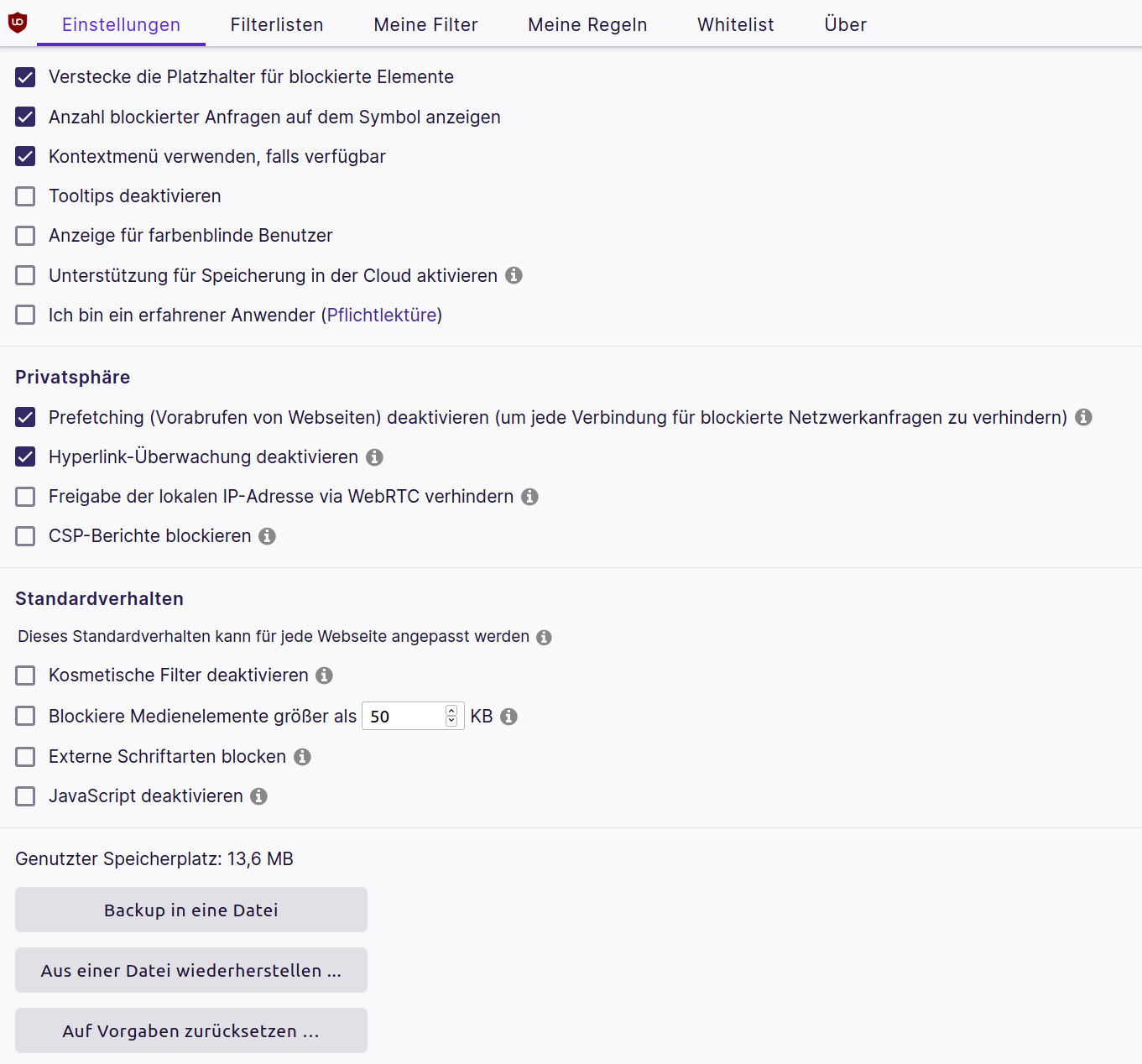Uncheck Kontextmenü verwenden checkbox
This screenshot has width=1142, height=1064.
coord(26,157)
